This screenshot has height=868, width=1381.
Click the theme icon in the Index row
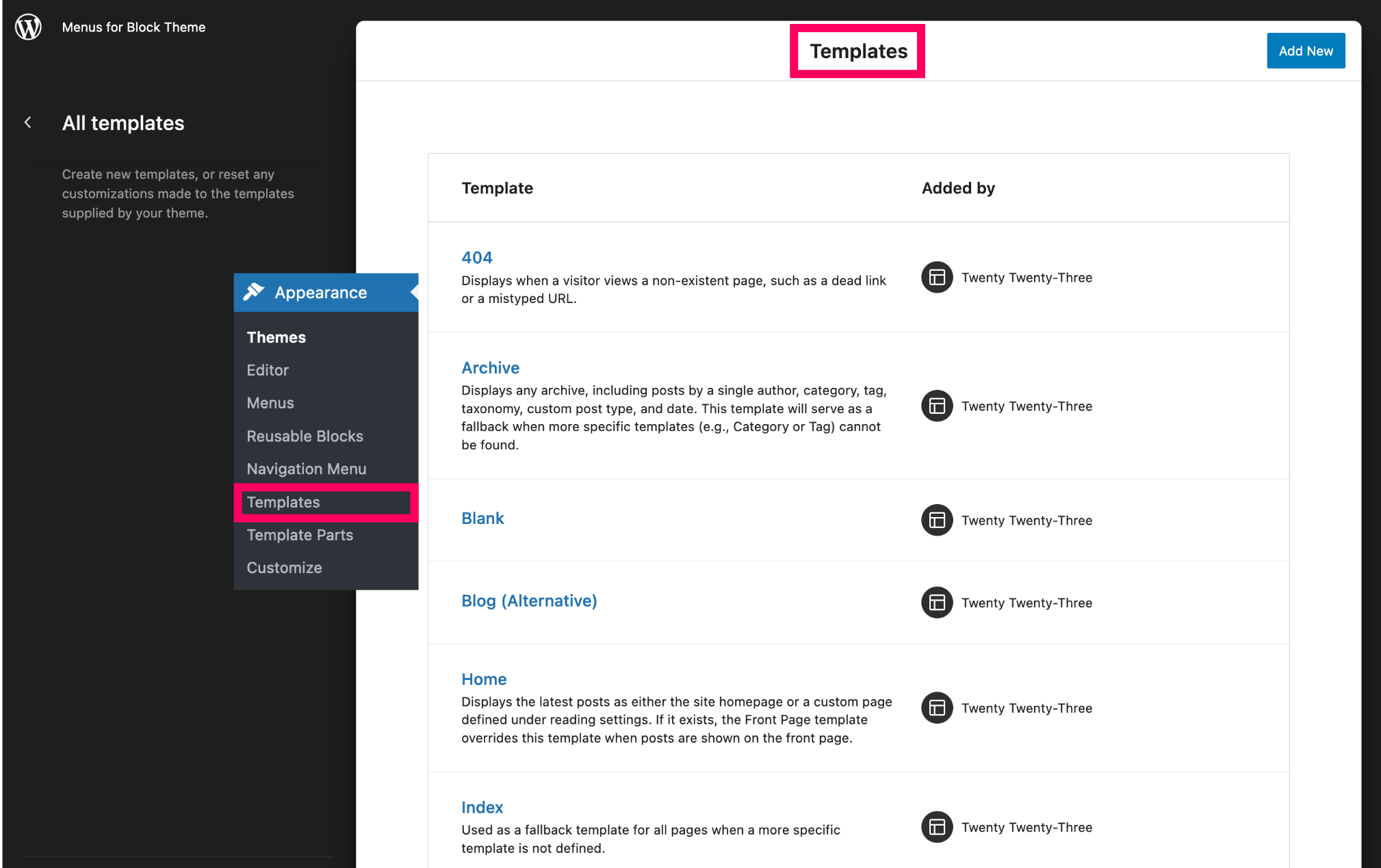pos(937,827)
